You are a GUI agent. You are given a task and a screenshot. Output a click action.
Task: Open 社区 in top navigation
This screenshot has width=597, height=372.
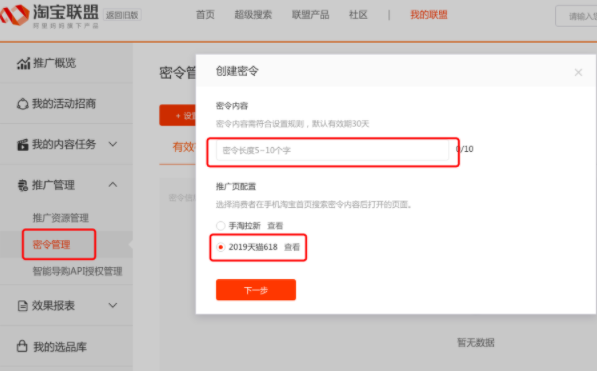click(x=358, y=15)
